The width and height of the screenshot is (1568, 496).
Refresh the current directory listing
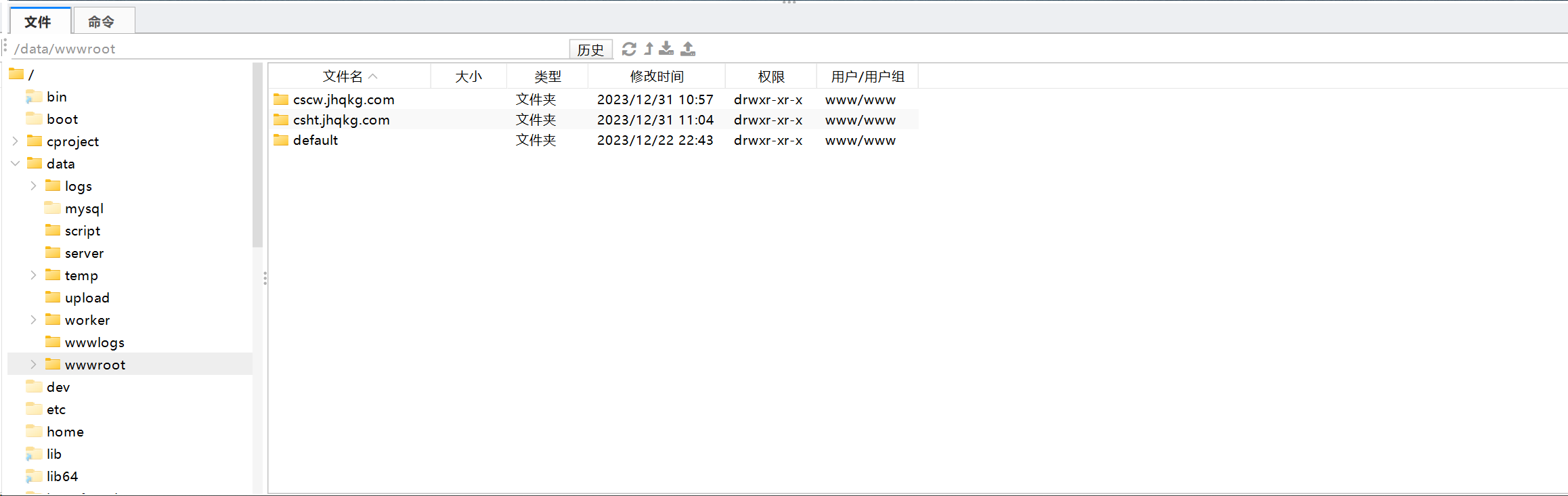click(629, 49)
